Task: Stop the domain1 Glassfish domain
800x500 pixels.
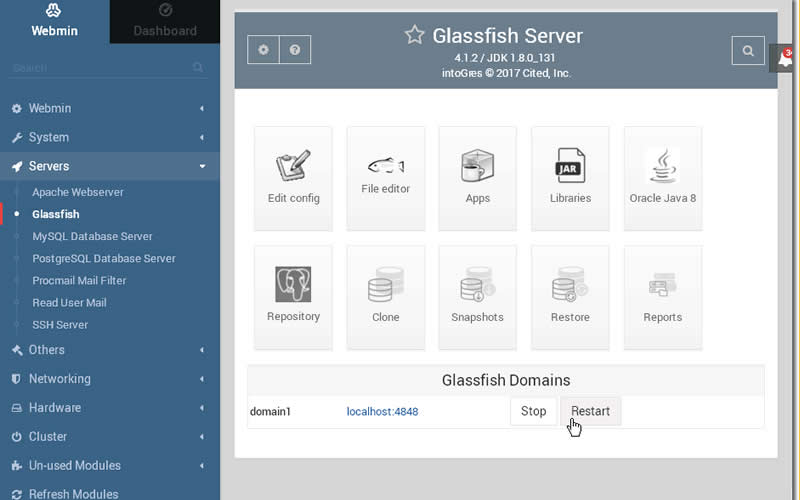Action: click(x=533, y=411)
